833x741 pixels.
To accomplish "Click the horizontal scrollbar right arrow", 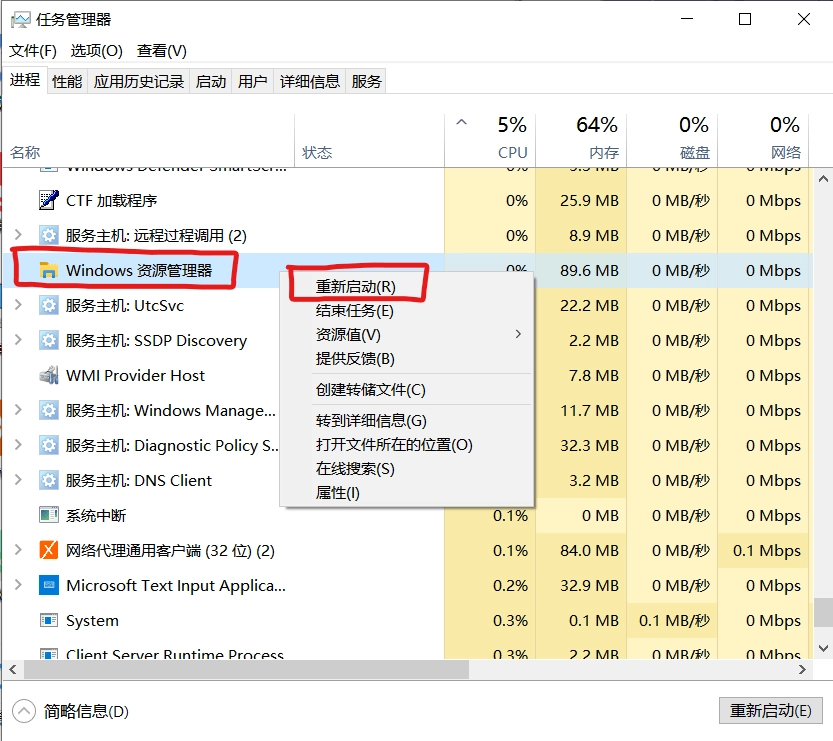I will [x=802, y=670].
